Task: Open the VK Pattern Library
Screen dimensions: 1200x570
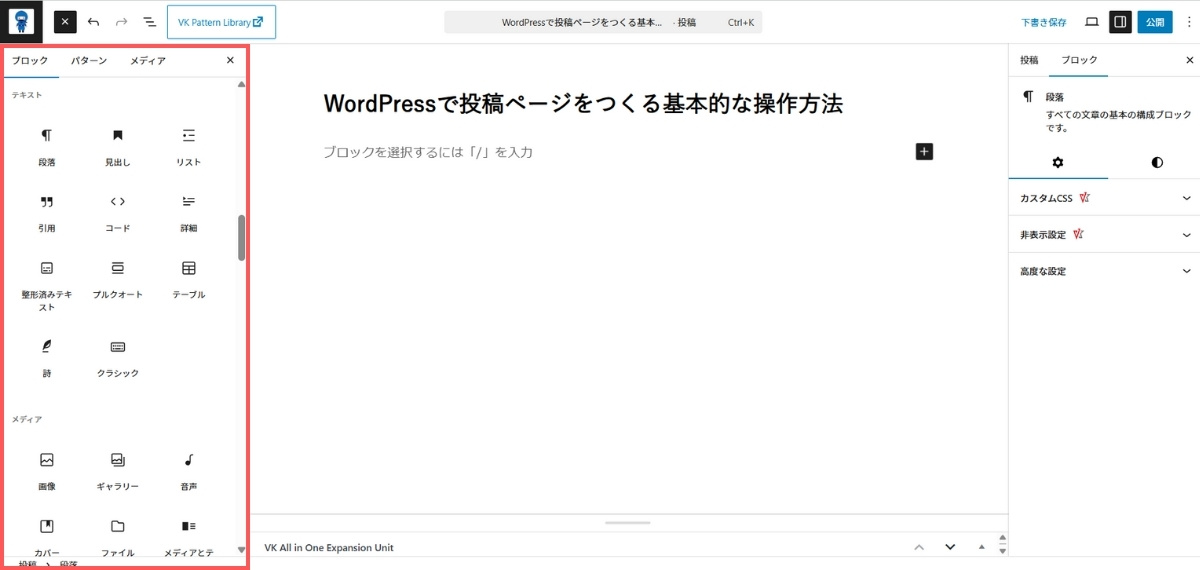Action: (221, 21)
